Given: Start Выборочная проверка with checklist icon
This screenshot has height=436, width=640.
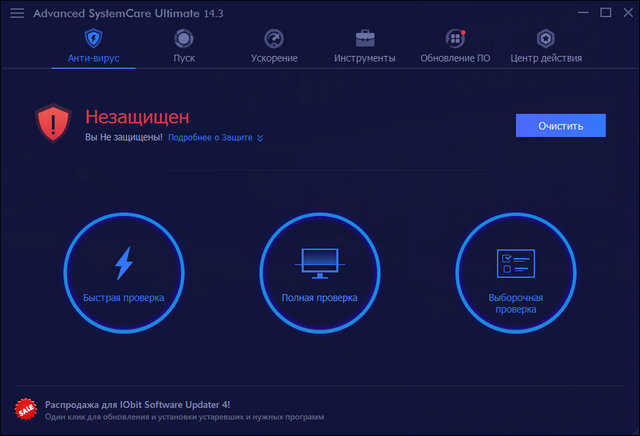Looking at the screenshot, I should tap(515, 271).
